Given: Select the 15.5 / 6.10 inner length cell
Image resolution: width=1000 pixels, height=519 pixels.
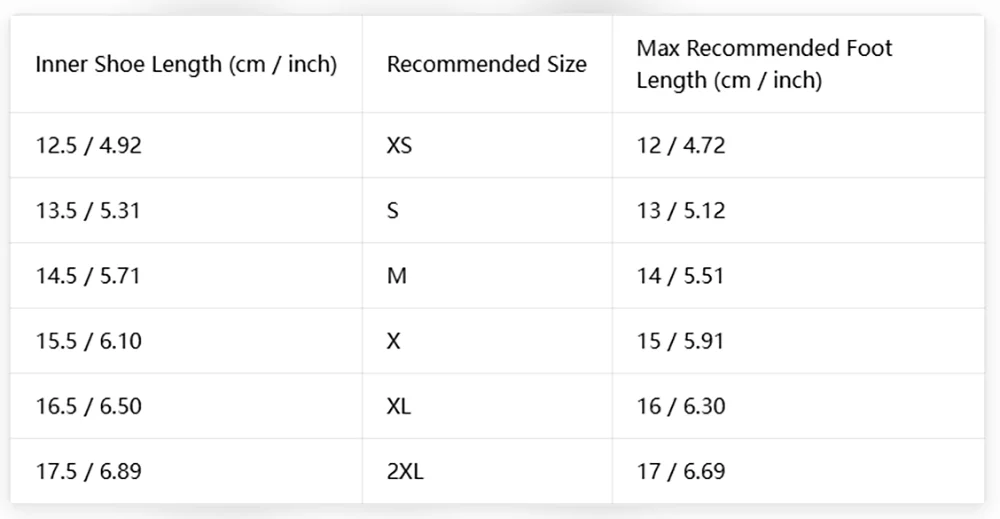Looking at the screenshot, I should 186,341.
